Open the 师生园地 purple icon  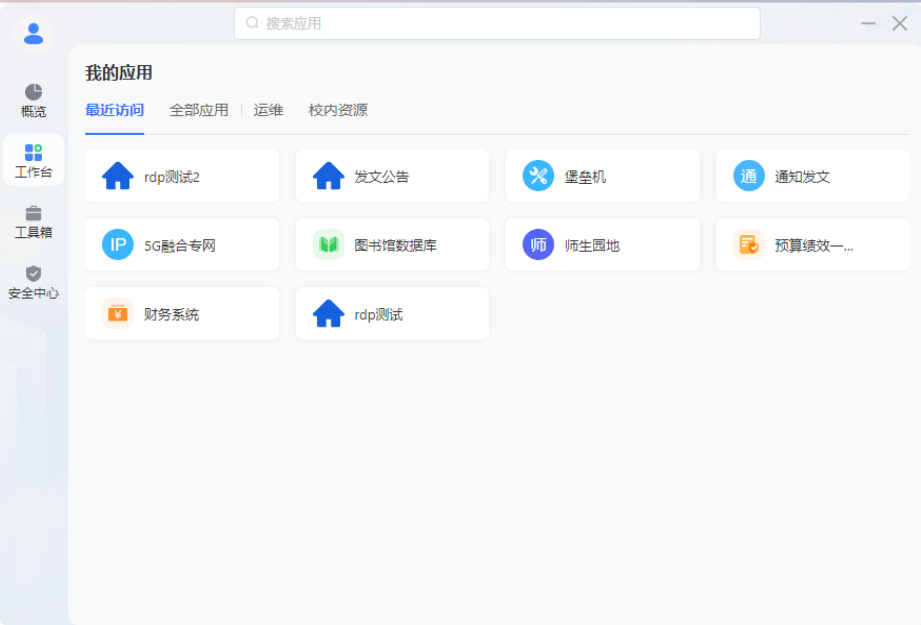point(538,244)
